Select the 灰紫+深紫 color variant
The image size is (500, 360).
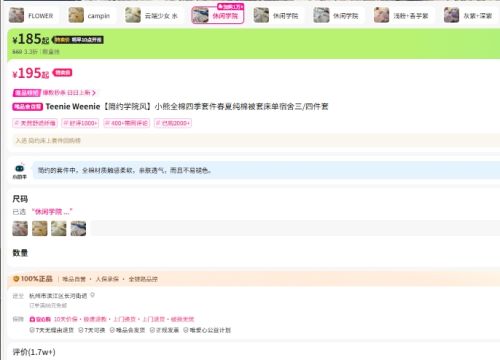468,15
